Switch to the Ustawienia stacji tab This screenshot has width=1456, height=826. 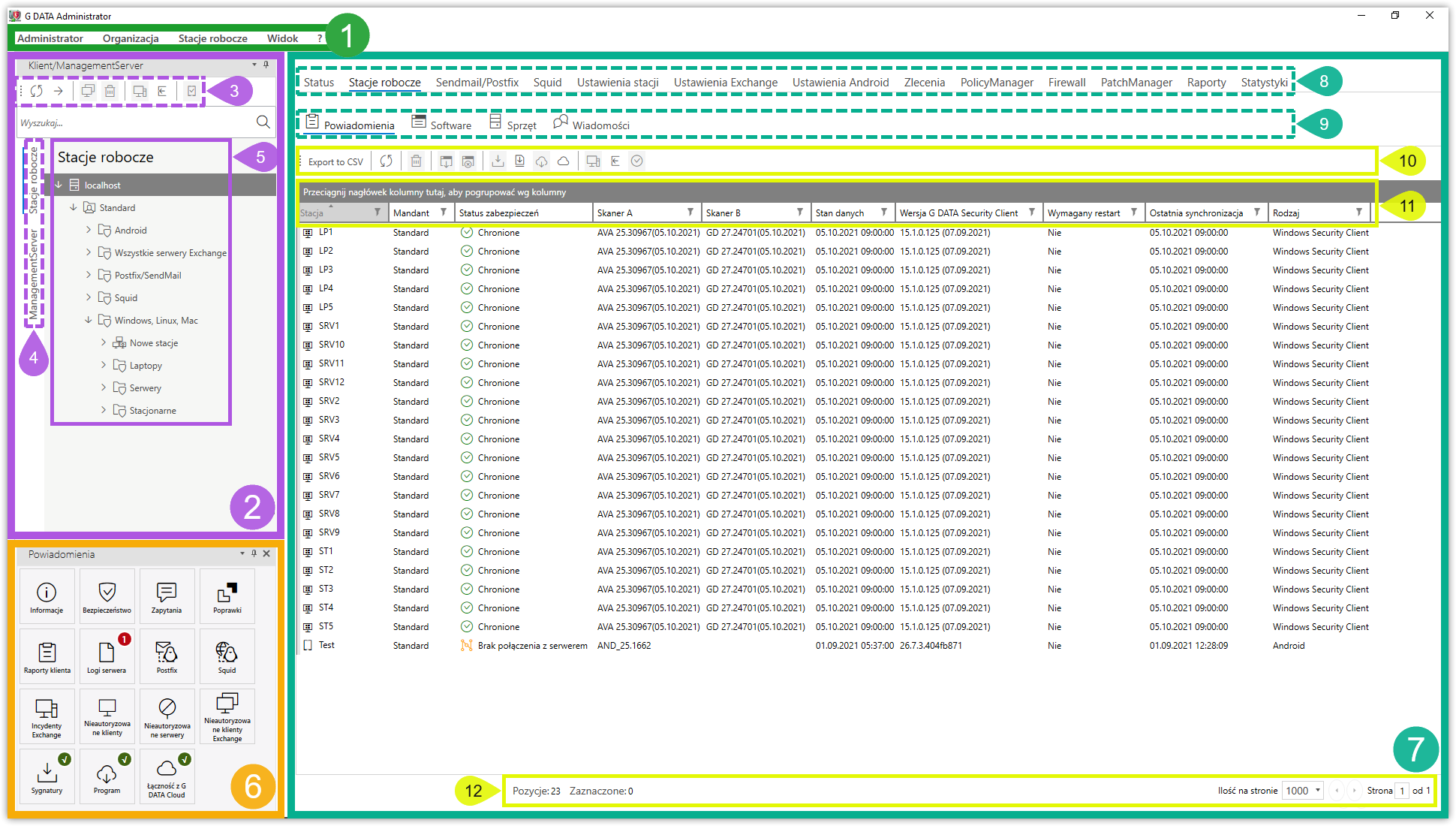[618, 83]
